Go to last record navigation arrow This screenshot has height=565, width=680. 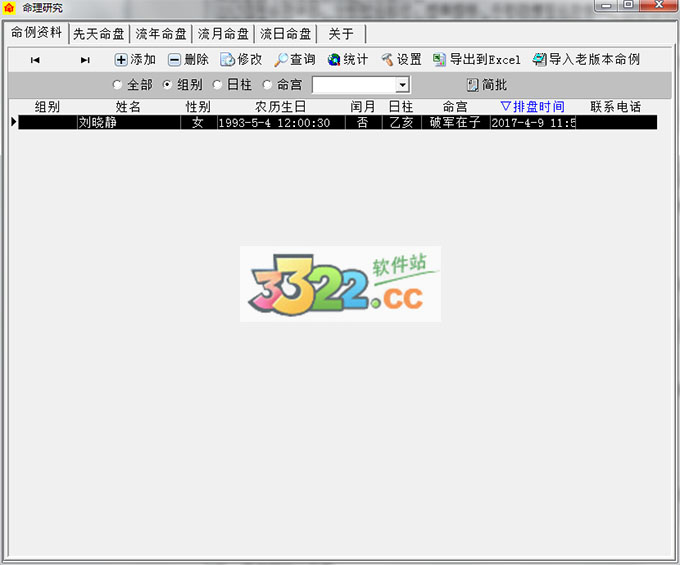(x=85, y=60)
